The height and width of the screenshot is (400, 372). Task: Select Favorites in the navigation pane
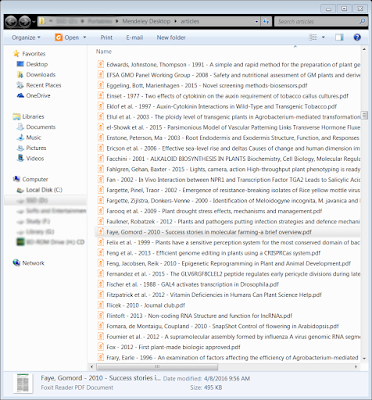click(x=34, y=54)
